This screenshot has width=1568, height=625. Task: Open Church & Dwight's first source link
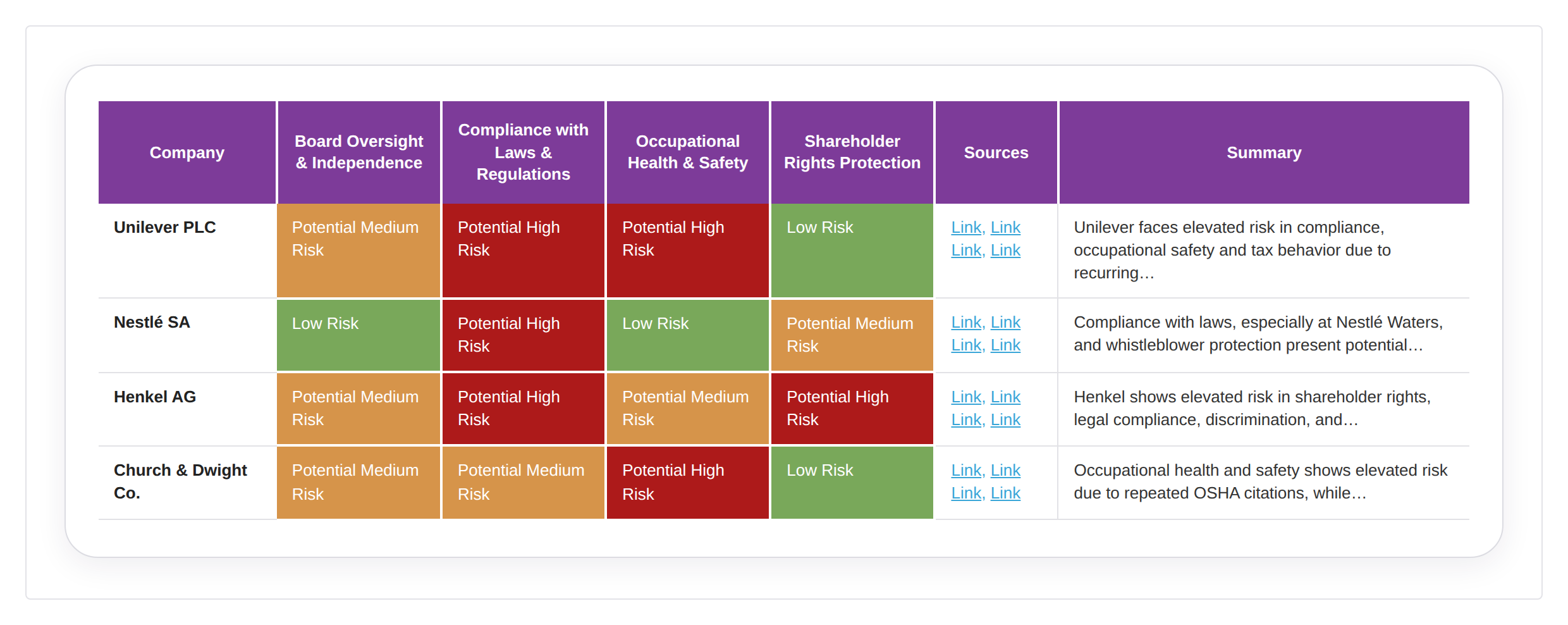[x=966, y=470]
